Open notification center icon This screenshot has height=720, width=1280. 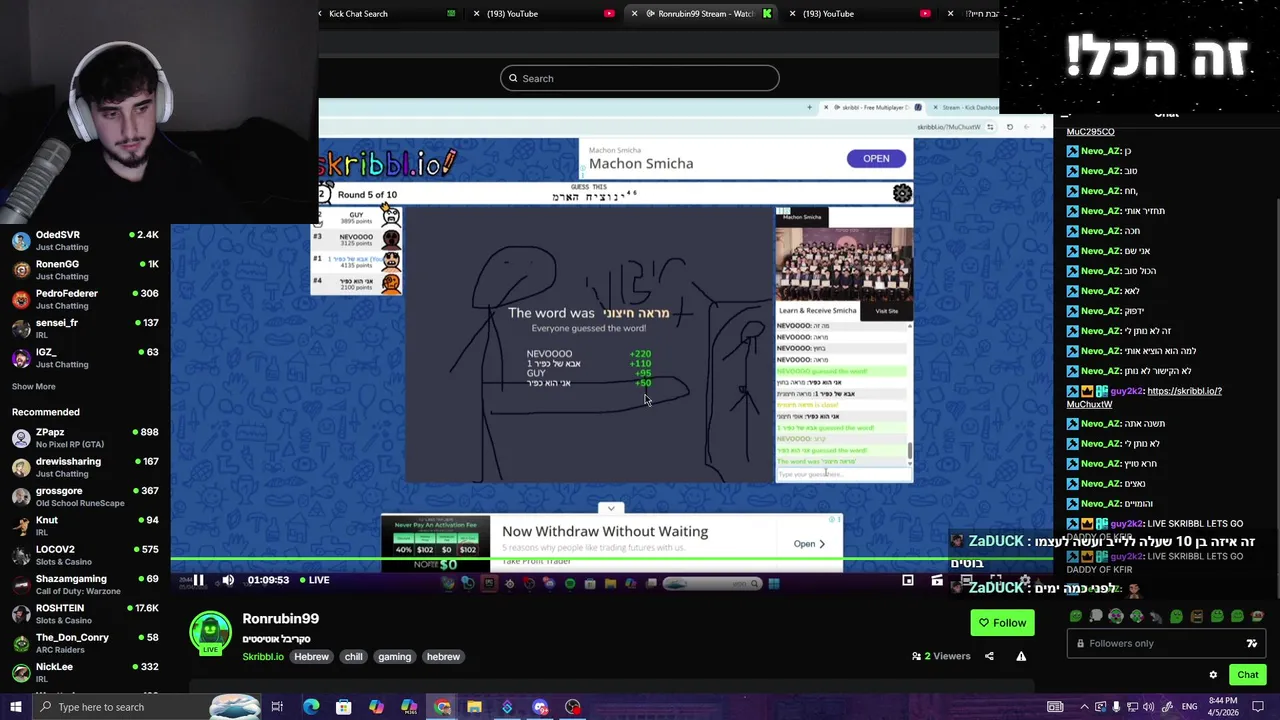pyautogui.click(x=1258, y=707)
